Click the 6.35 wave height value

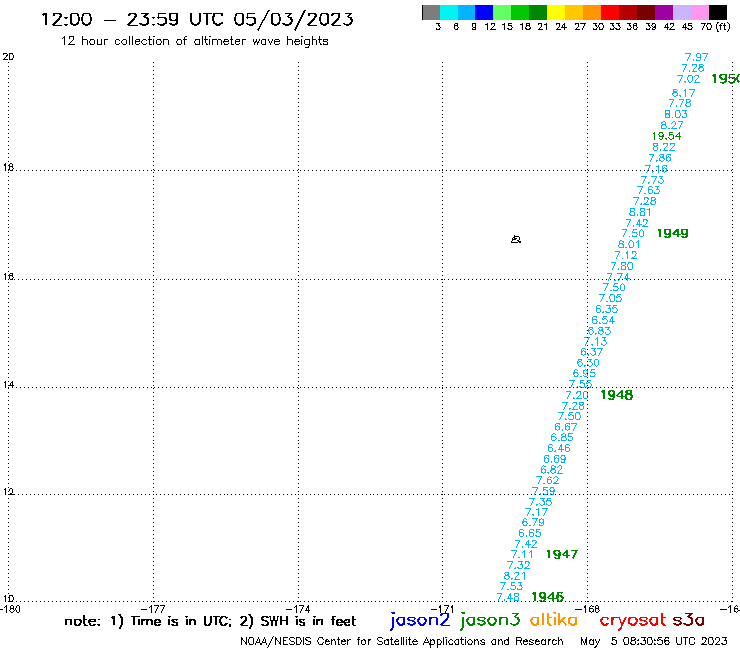[606, 309]
